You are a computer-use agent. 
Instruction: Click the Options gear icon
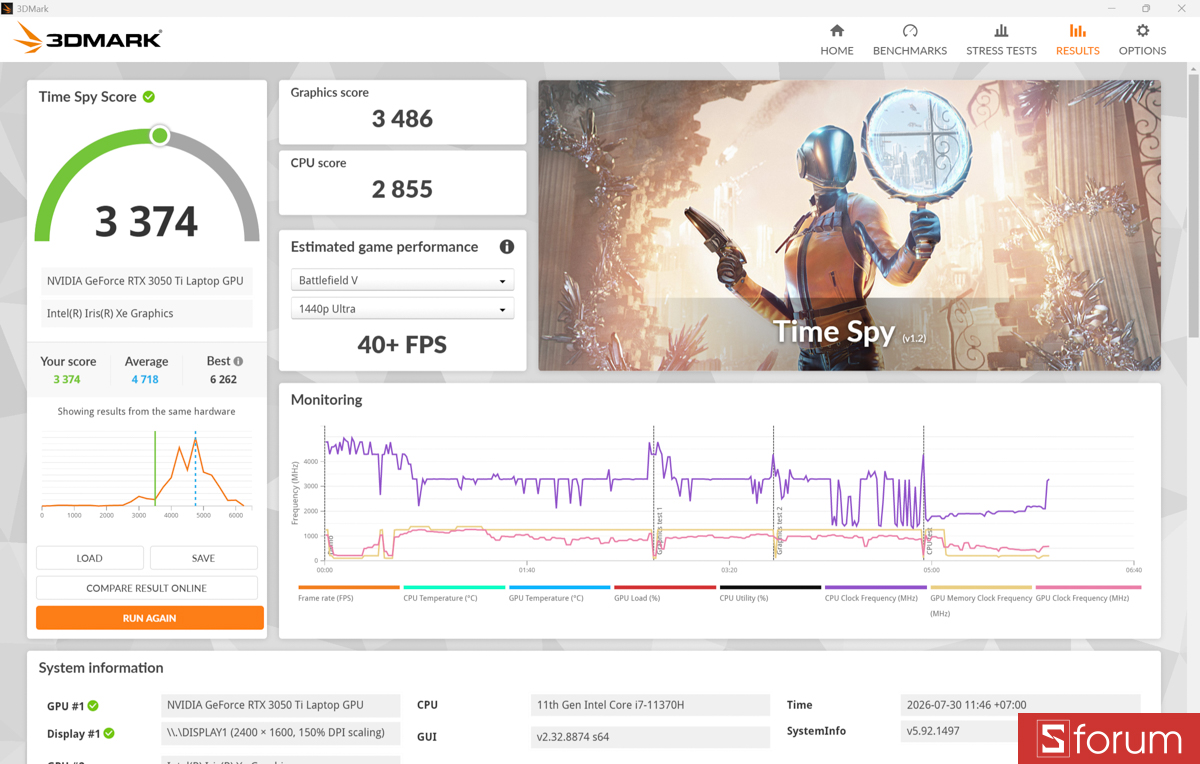coord(1142,31)
